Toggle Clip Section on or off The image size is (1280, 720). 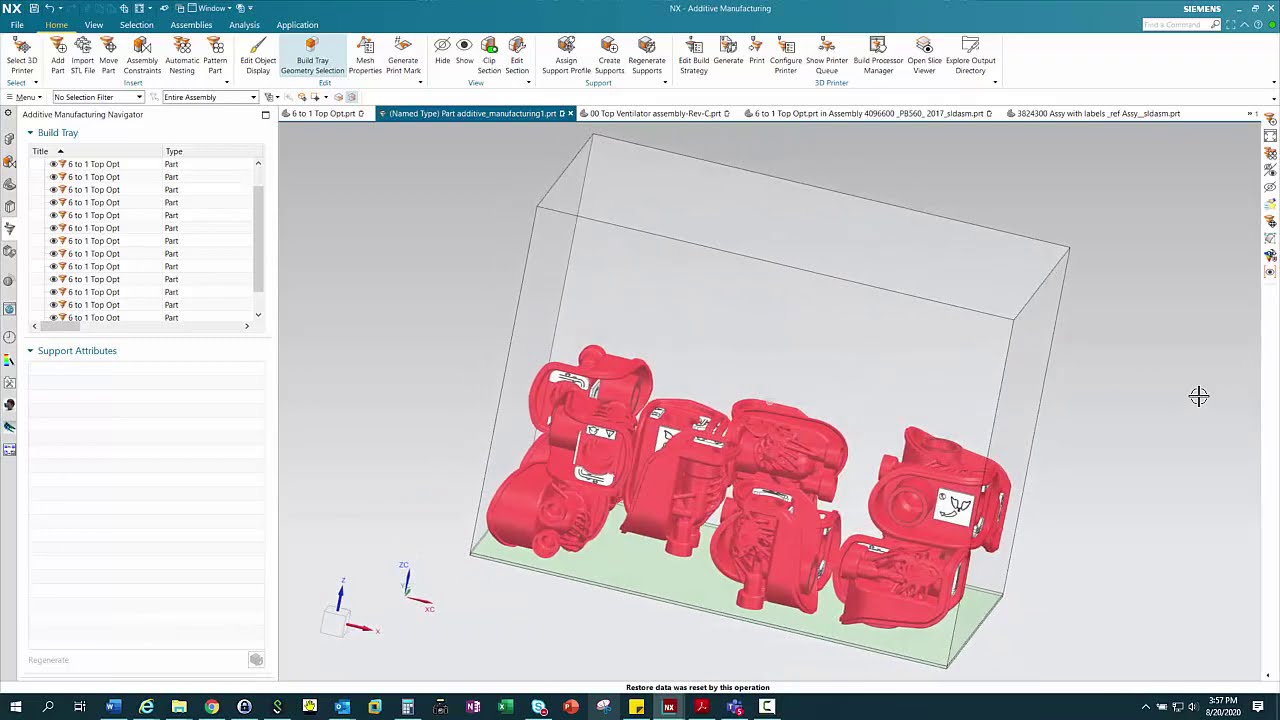coord(489,55)
